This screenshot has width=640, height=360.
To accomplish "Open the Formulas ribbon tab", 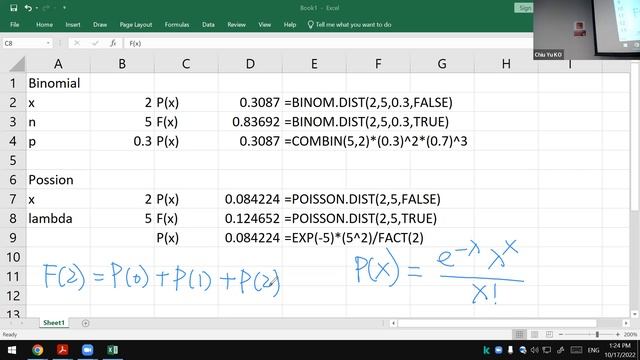I will coord(177,25).
